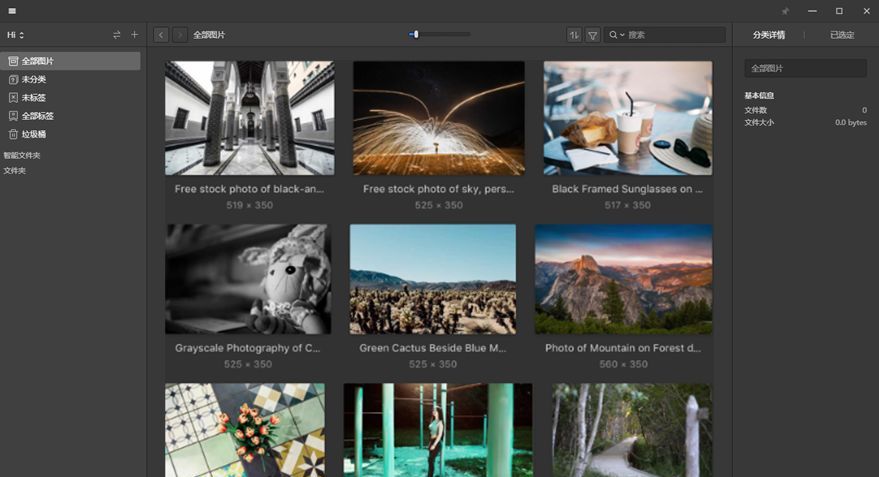Open the search magnifier options dropdown

click(616, 35)
